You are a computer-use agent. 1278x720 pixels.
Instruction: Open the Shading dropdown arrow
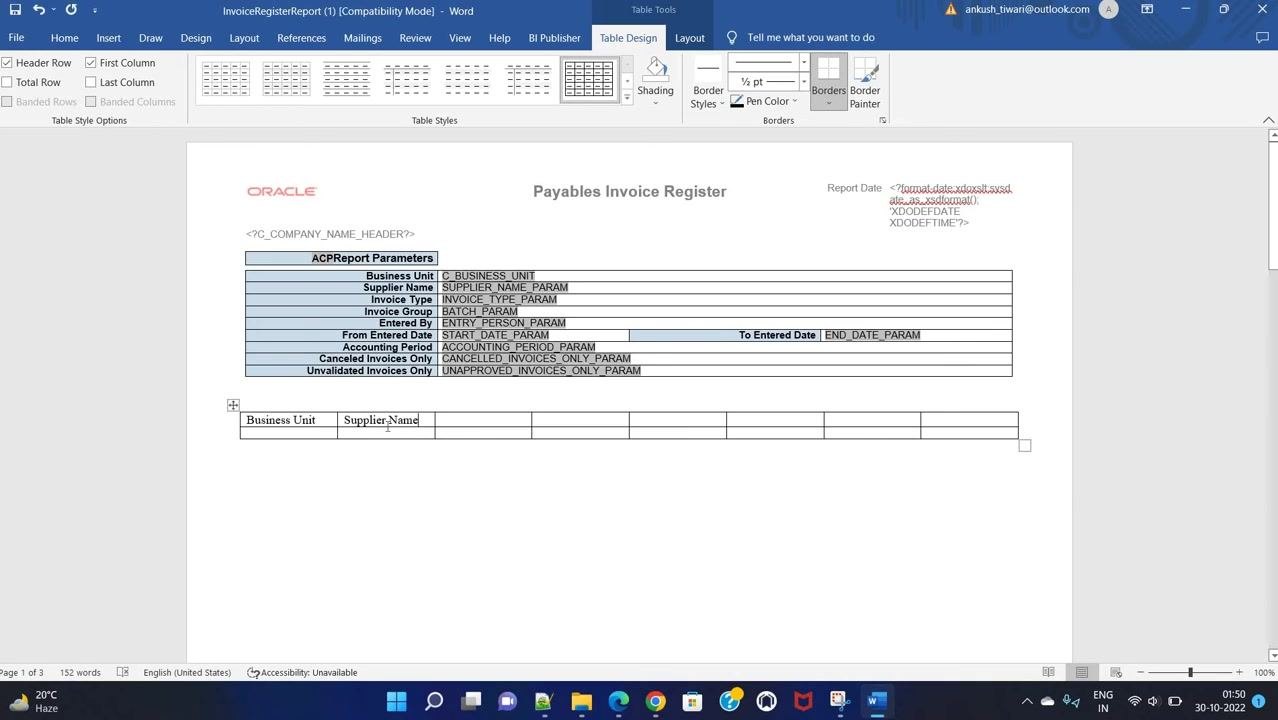[x=656, y=102]
